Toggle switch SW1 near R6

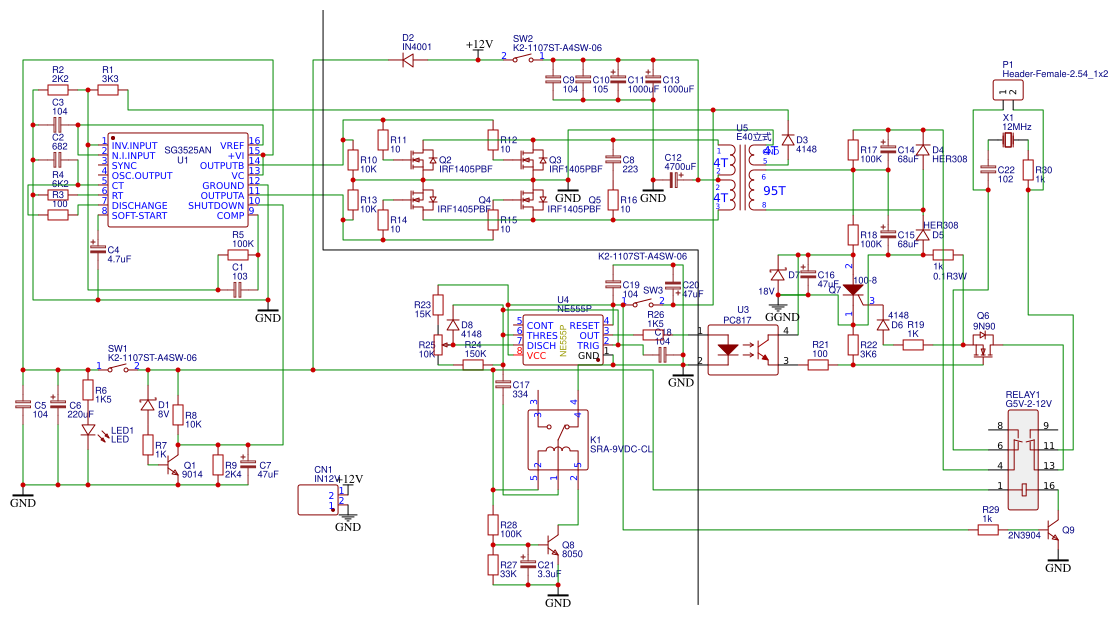[x=118, y=369]
